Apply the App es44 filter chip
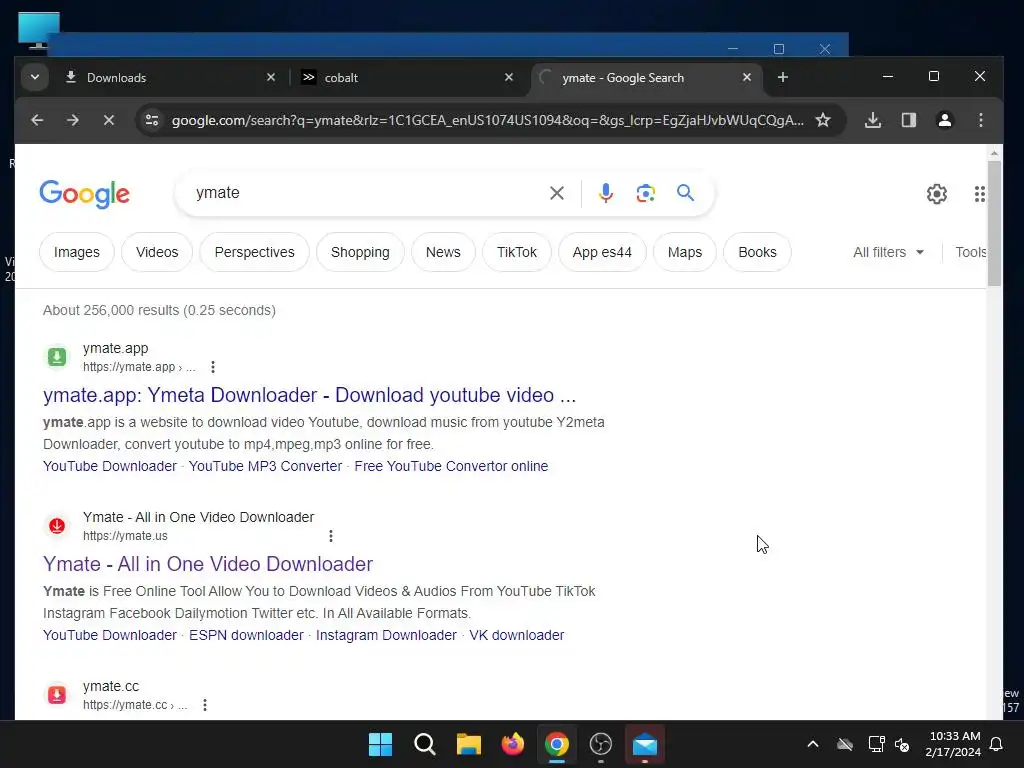 coord(602,252)
